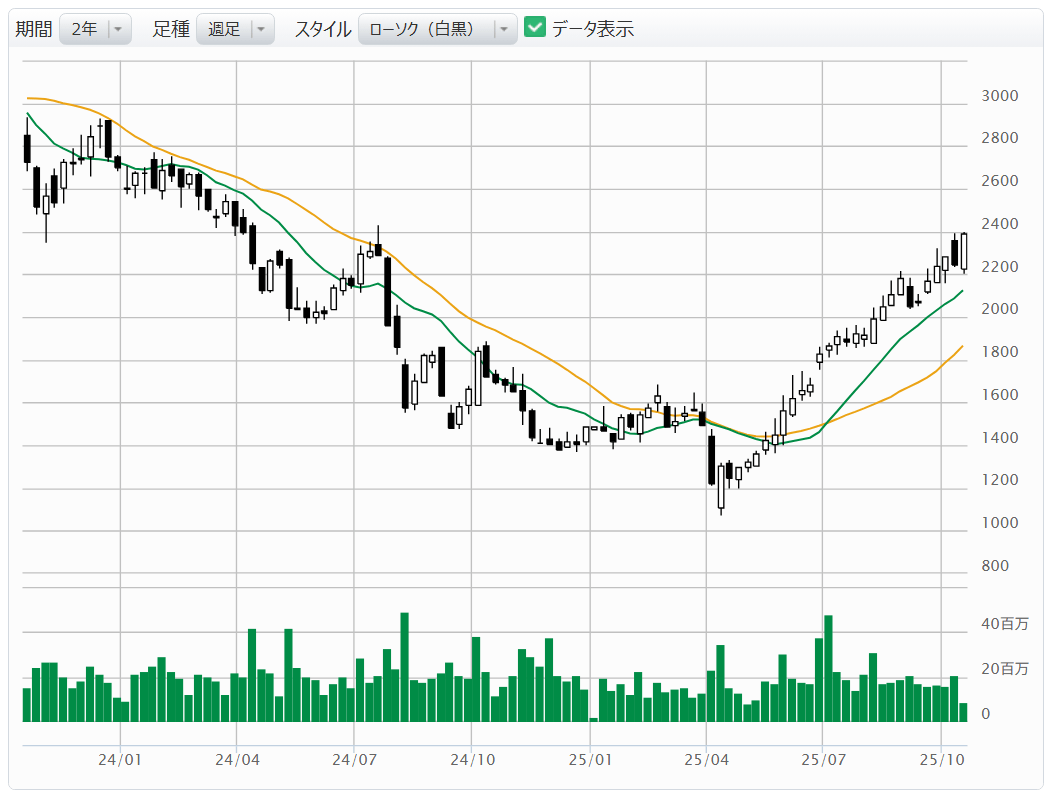Select the 24/04 date axis label
The height and width of the screenshot is (799, 1056).
tap(237, 760)
